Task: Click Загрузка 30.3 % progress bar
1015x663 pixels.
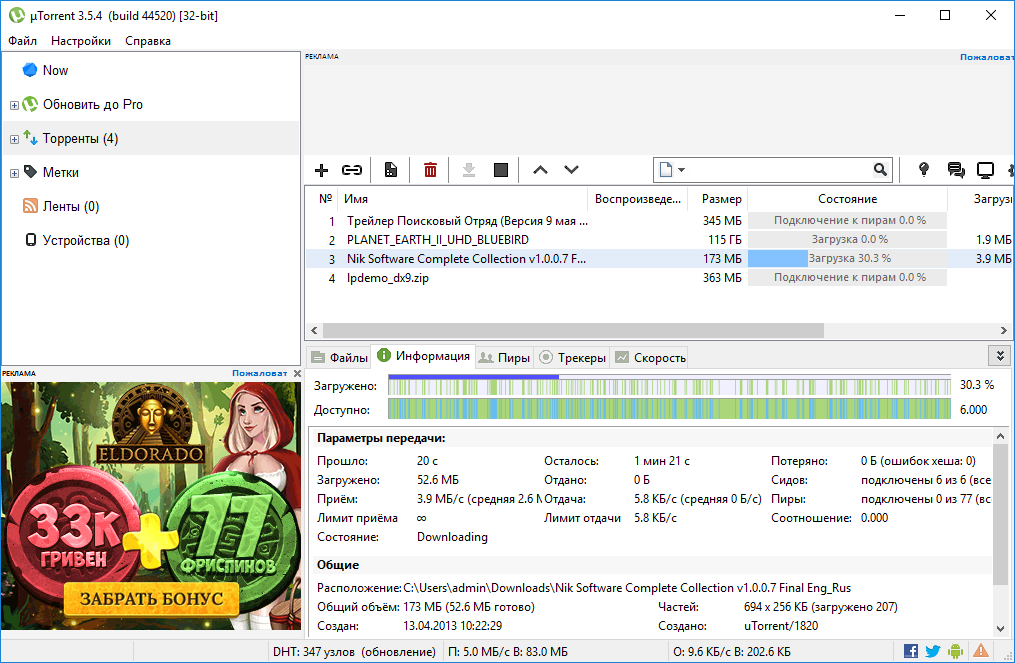Action: pos(847,258)
